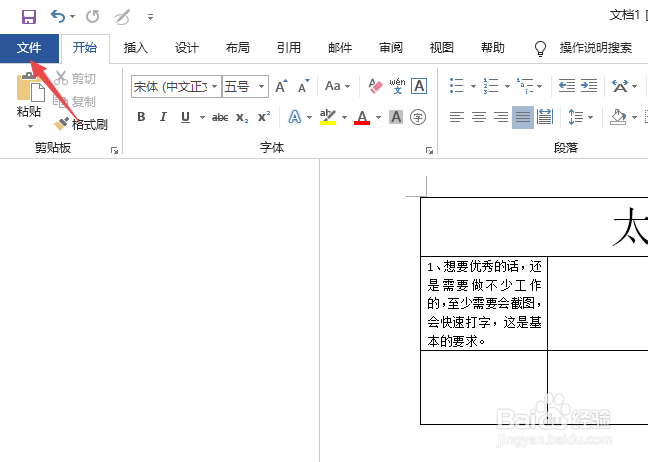This screenshot has width=648, height=462.
Task: Open the highlight color dropdown arrow
Action: point(344,117)
